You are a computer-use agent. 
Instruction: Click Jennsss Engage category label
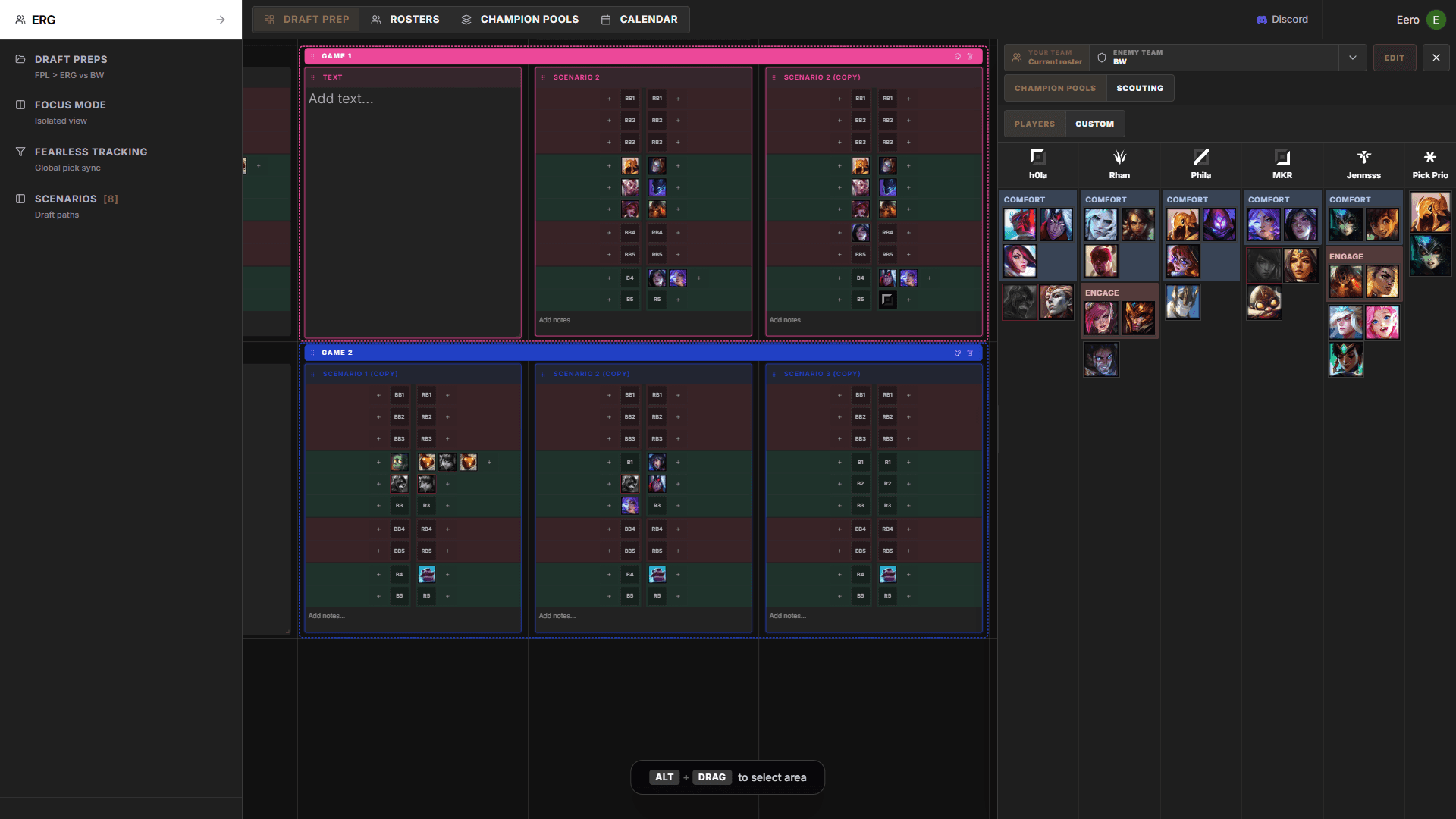click(x=1346, y=257)
